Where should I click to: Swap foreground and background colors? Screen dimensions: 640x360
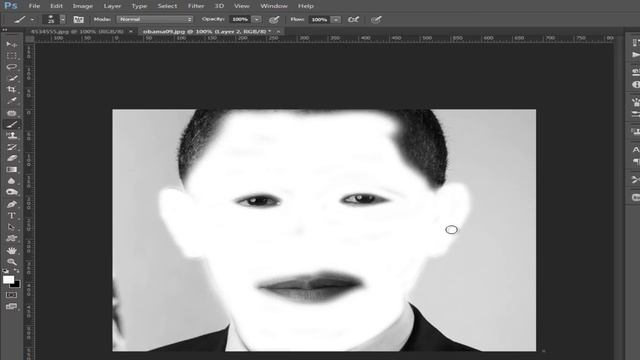pos(17,271)
